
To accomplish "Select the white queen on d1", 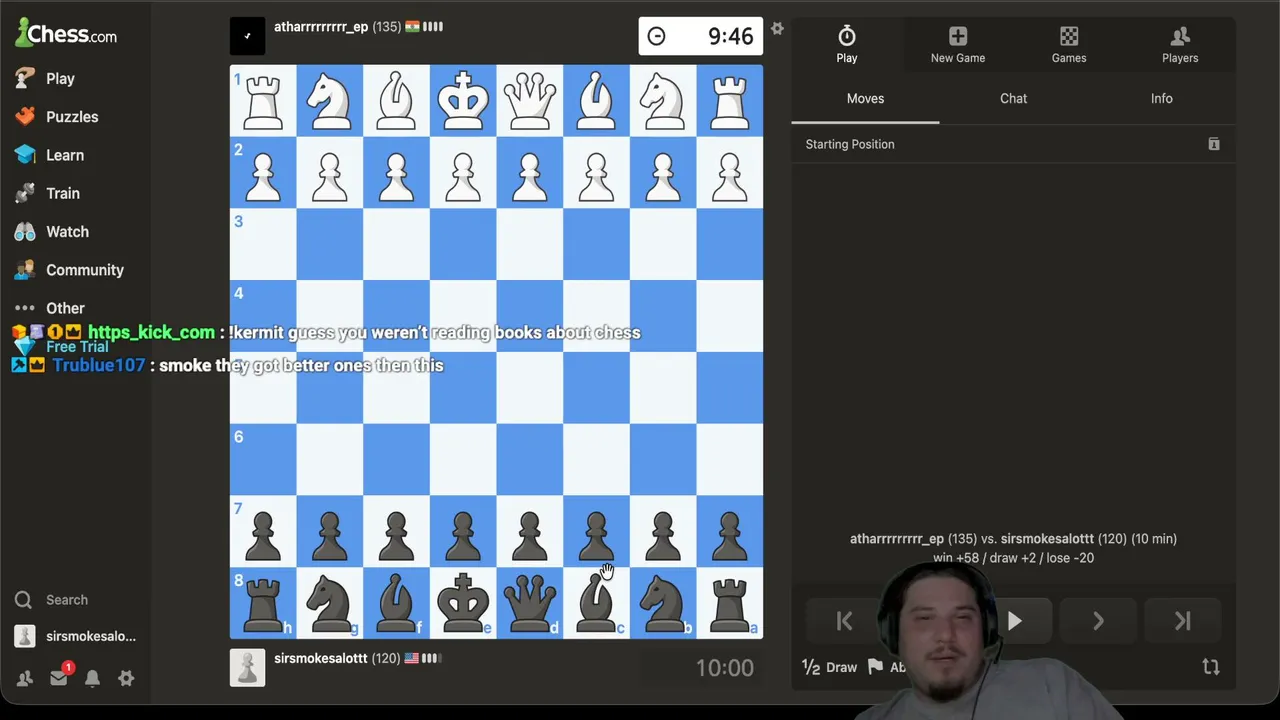I will (530, 101).
